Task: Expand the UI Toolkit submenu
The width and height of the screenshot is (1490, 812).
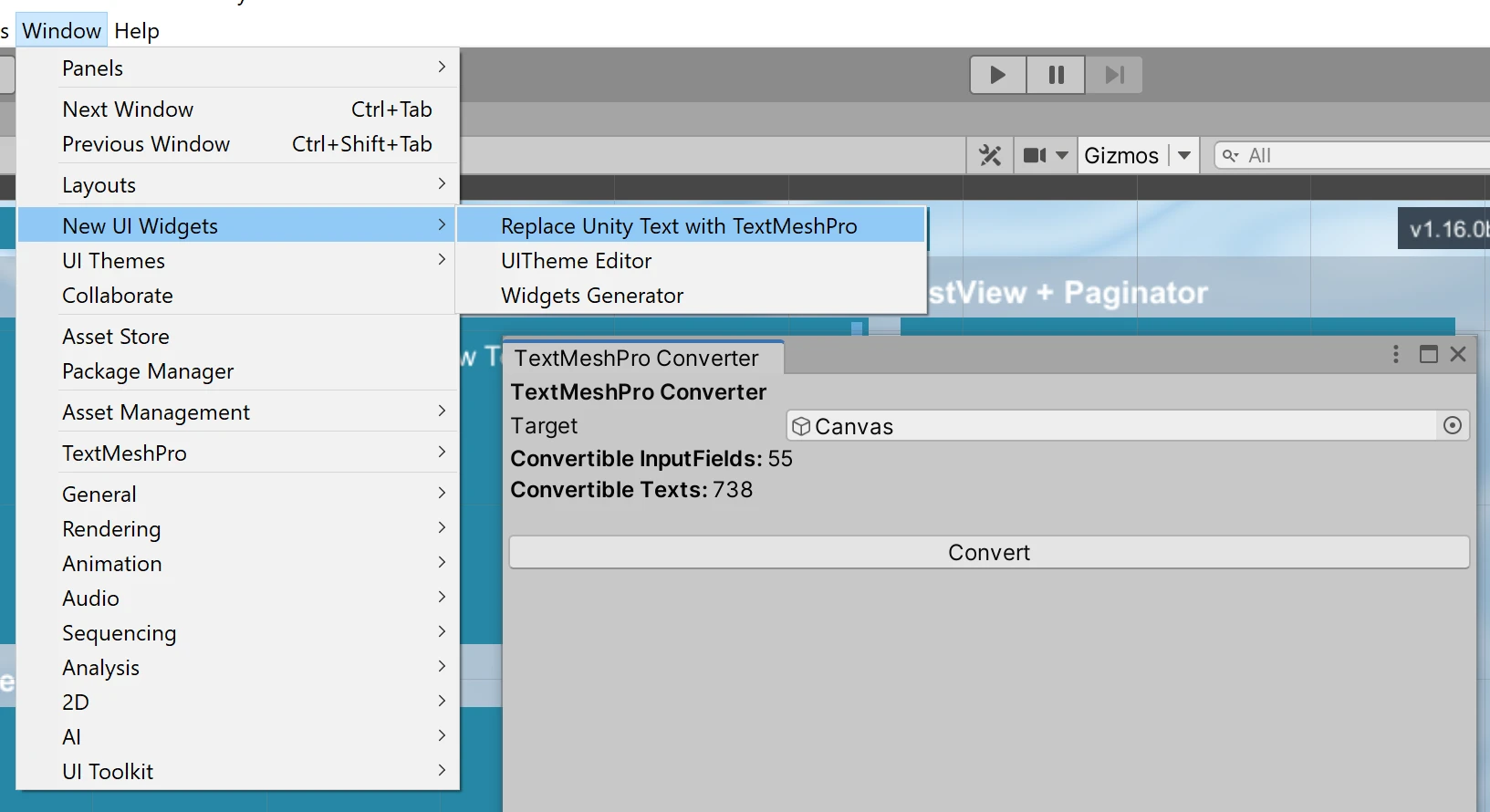Action: (238, 772)
